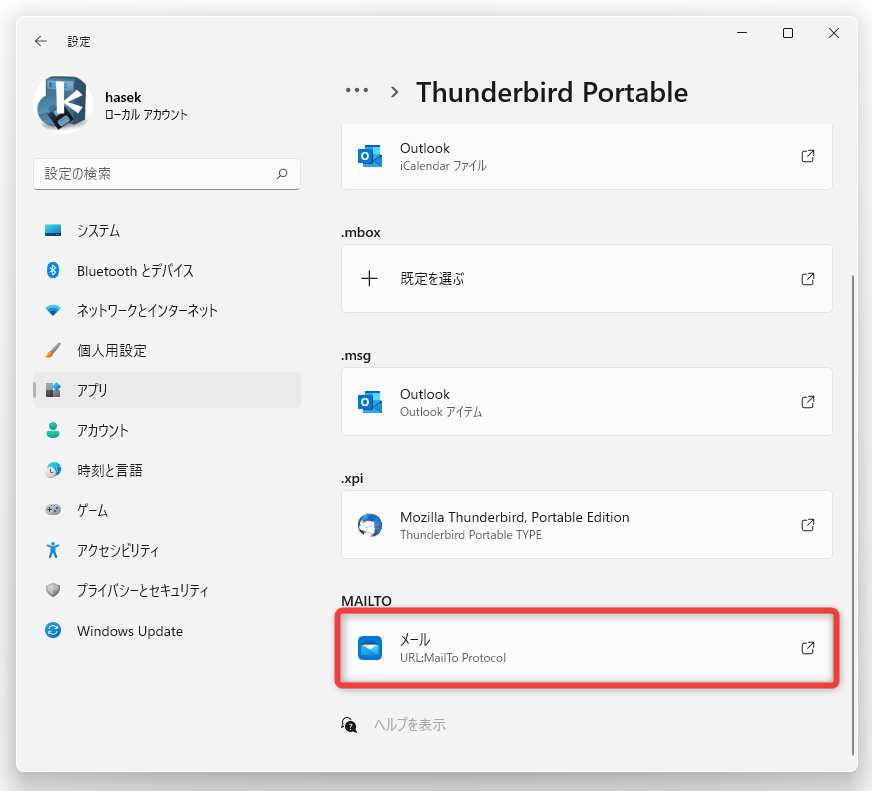
Task: Open the .msg Outlook アイテム entry
Action: (x=587, y=402)
